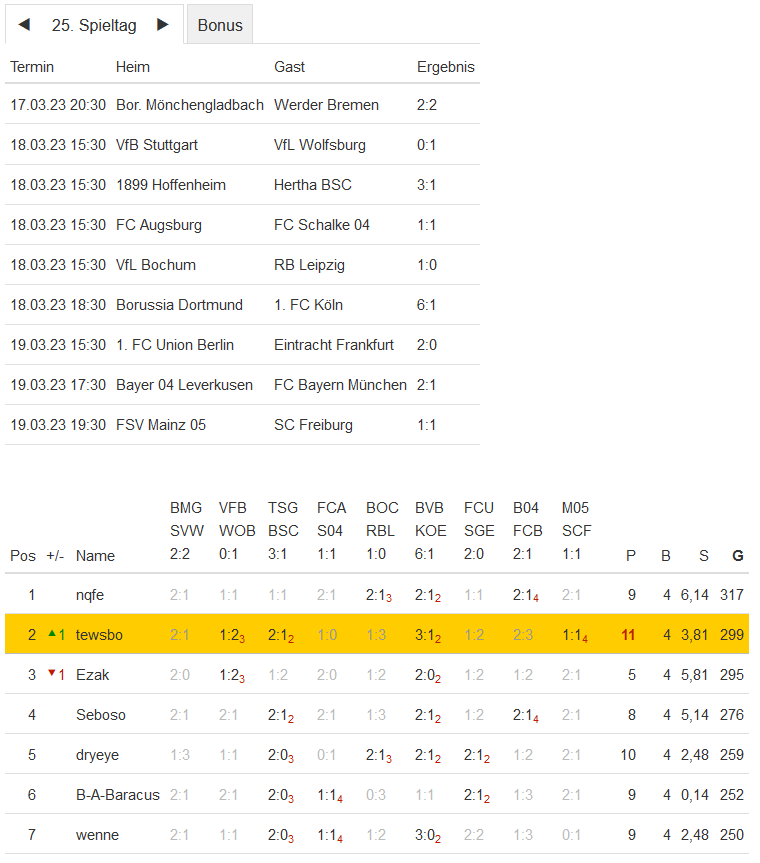Click player B-A-Baracus name
Image resolution: width=760 pixels, height=863 pixels.
pos(117,795)
